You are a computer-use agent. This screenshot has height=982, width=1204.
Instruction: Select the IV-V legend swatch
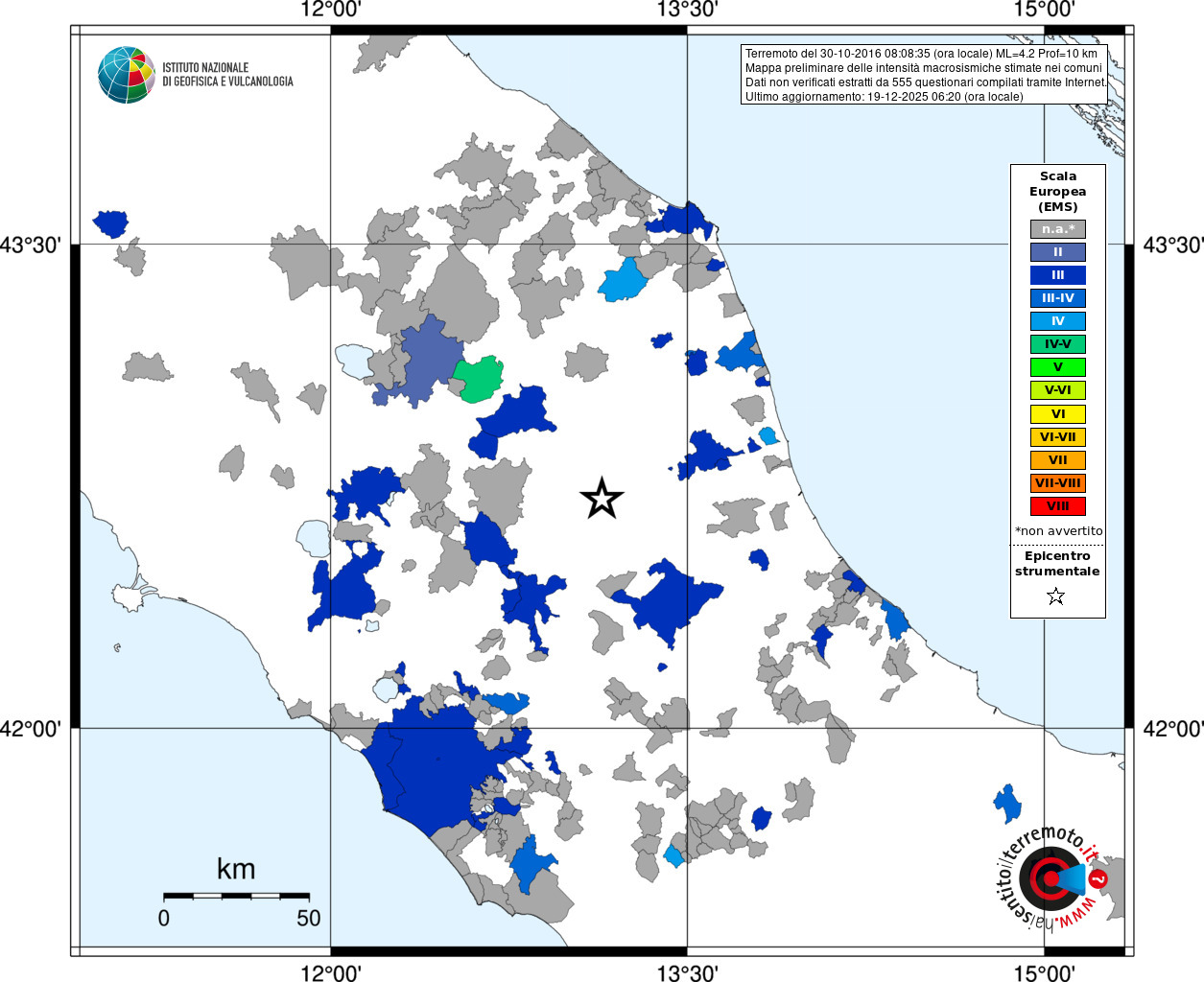coord(1058,344)
